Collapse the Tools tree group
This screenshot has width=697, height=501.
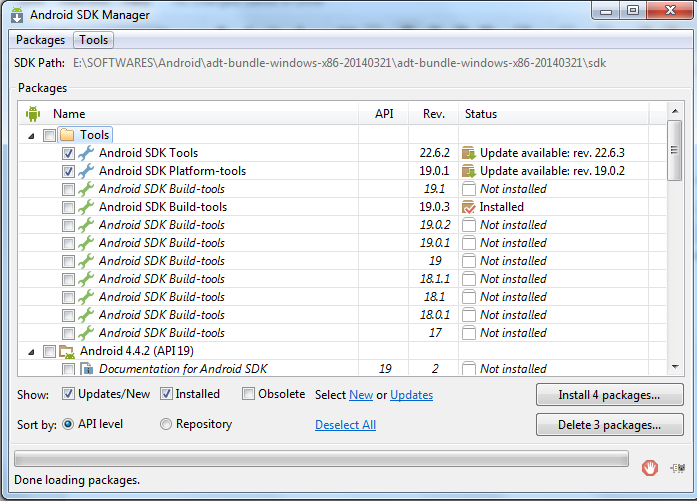tap(31, 136)
